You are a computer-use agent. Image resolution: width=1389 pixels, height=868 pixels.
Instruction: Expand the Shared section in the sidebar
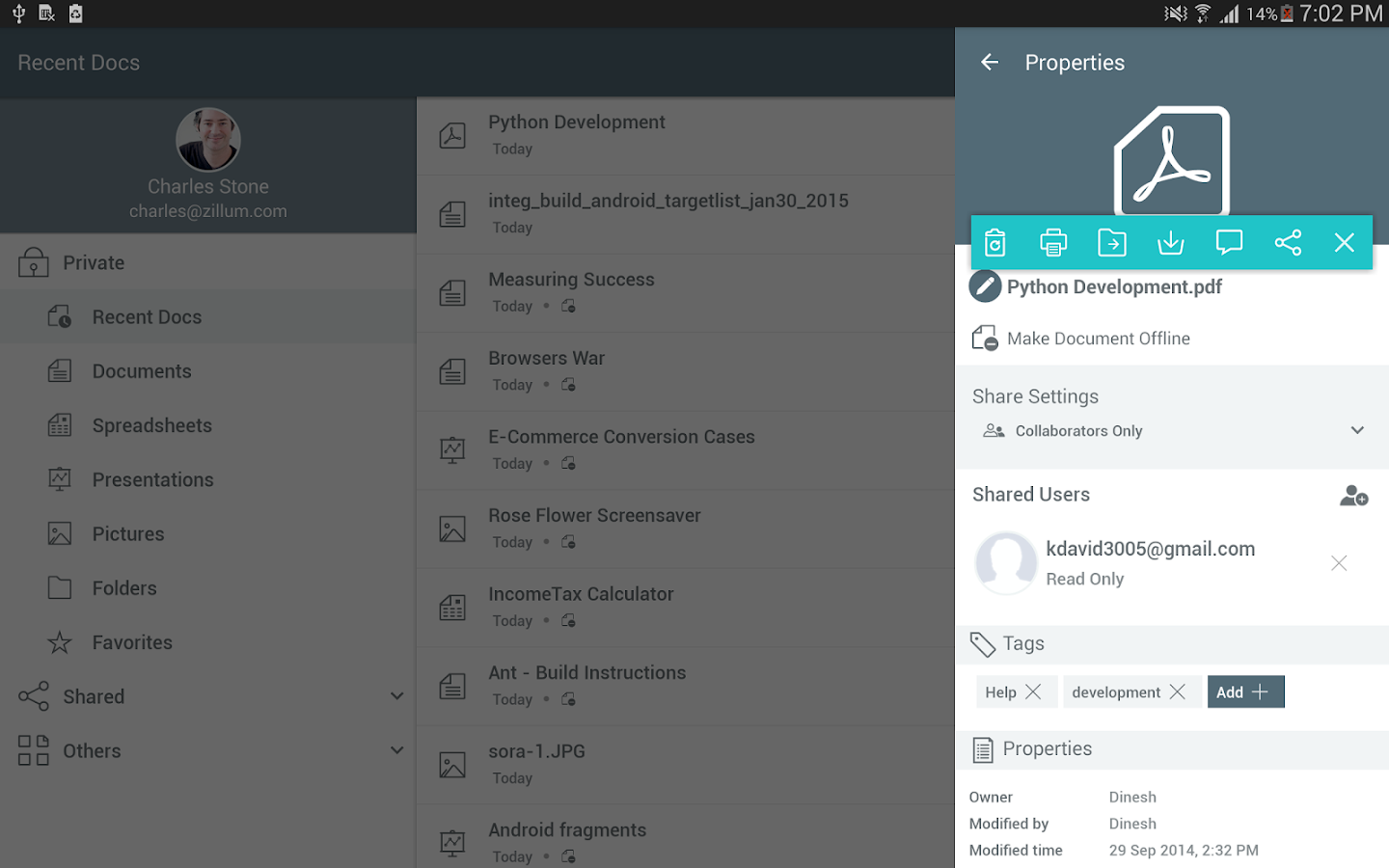[x=396, y=696]
